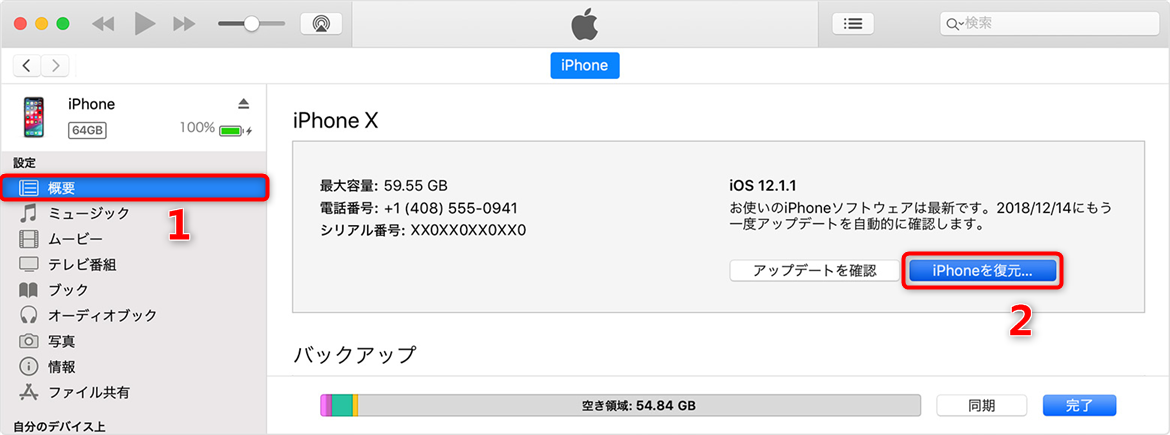Screen dimensions: 1170x435
Task: Go forward with the right chevron
Action: coord(55,66)
